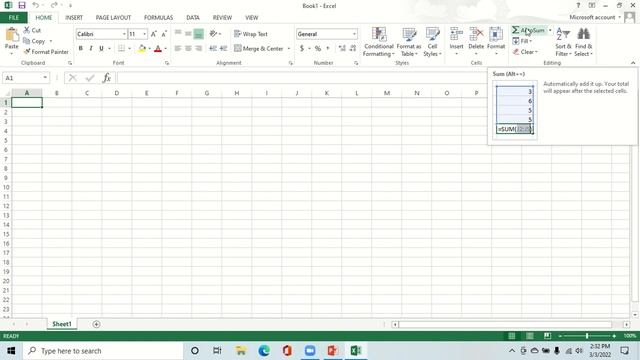Image resolution: width=640 pixels, height=360 pixels.
Task: Align text to the left
Action: [x=178, y=48]
